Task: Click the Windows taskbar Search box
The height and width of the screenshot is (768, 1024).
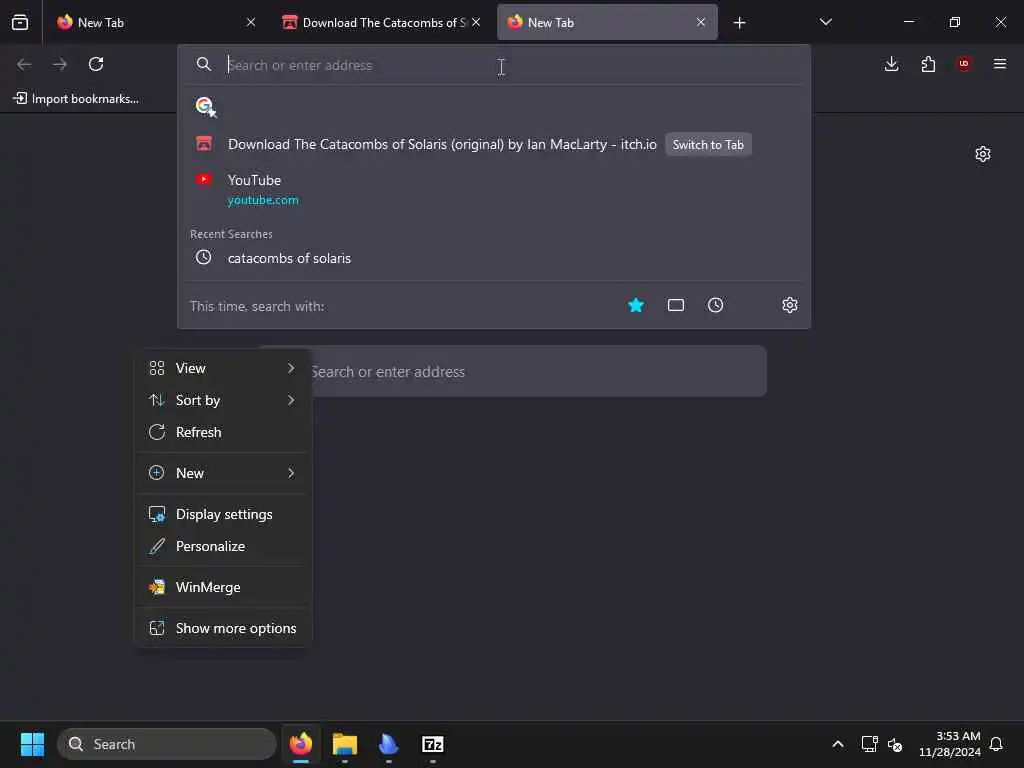Action: [x=167, y=744]
